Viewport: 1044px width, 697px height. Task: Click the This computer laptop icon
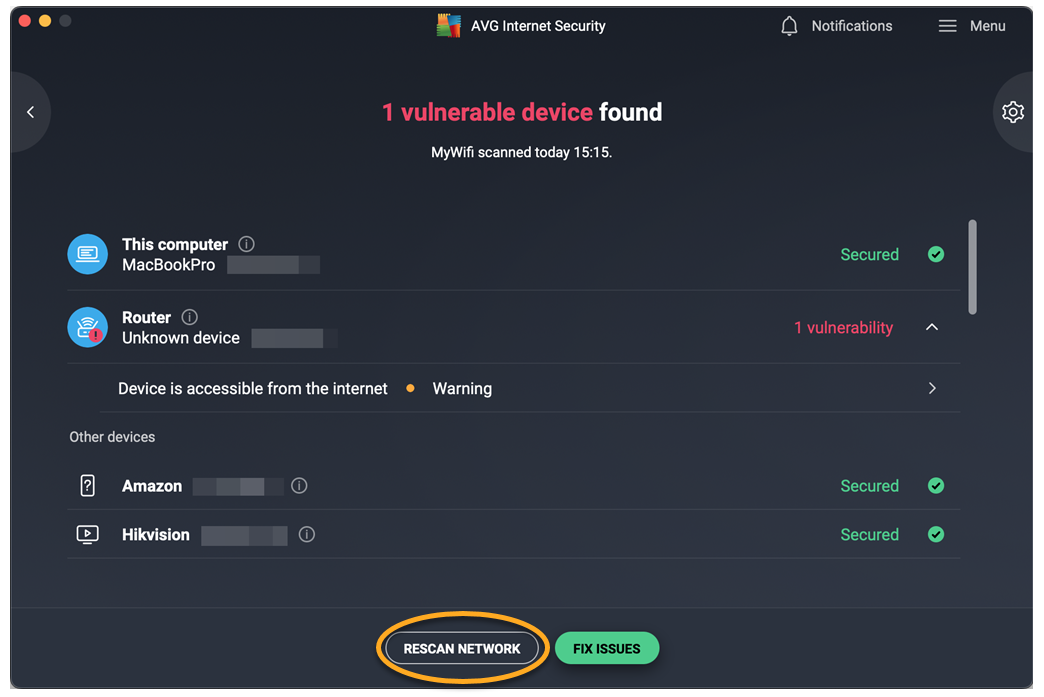pyautogui.click(x=88, y=254)
